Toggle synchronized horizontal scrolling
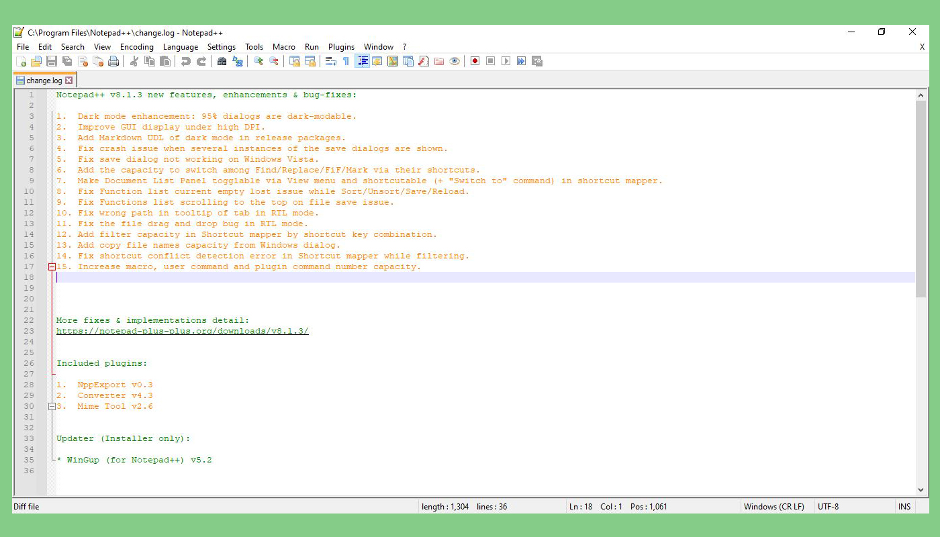 click(310, 61)
